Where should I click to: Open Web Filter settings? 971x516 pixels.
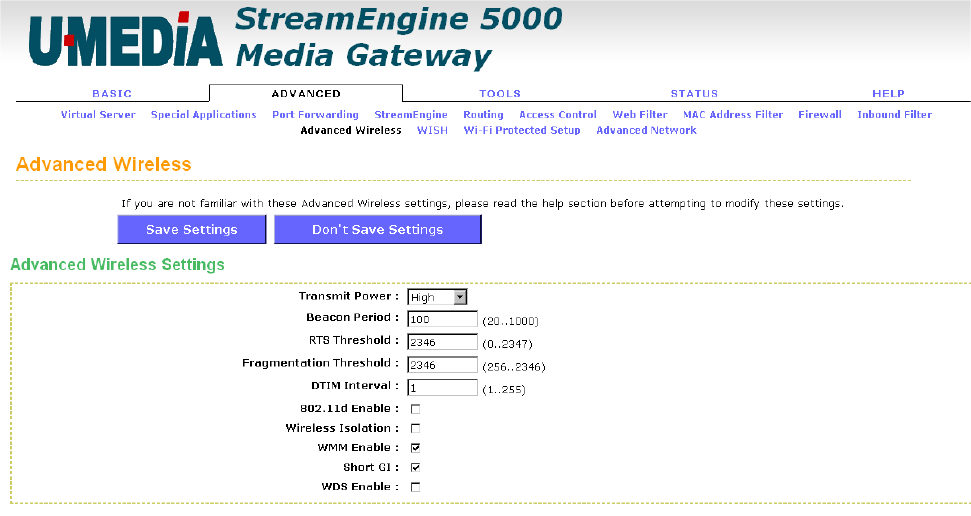(x=640, y=115)
